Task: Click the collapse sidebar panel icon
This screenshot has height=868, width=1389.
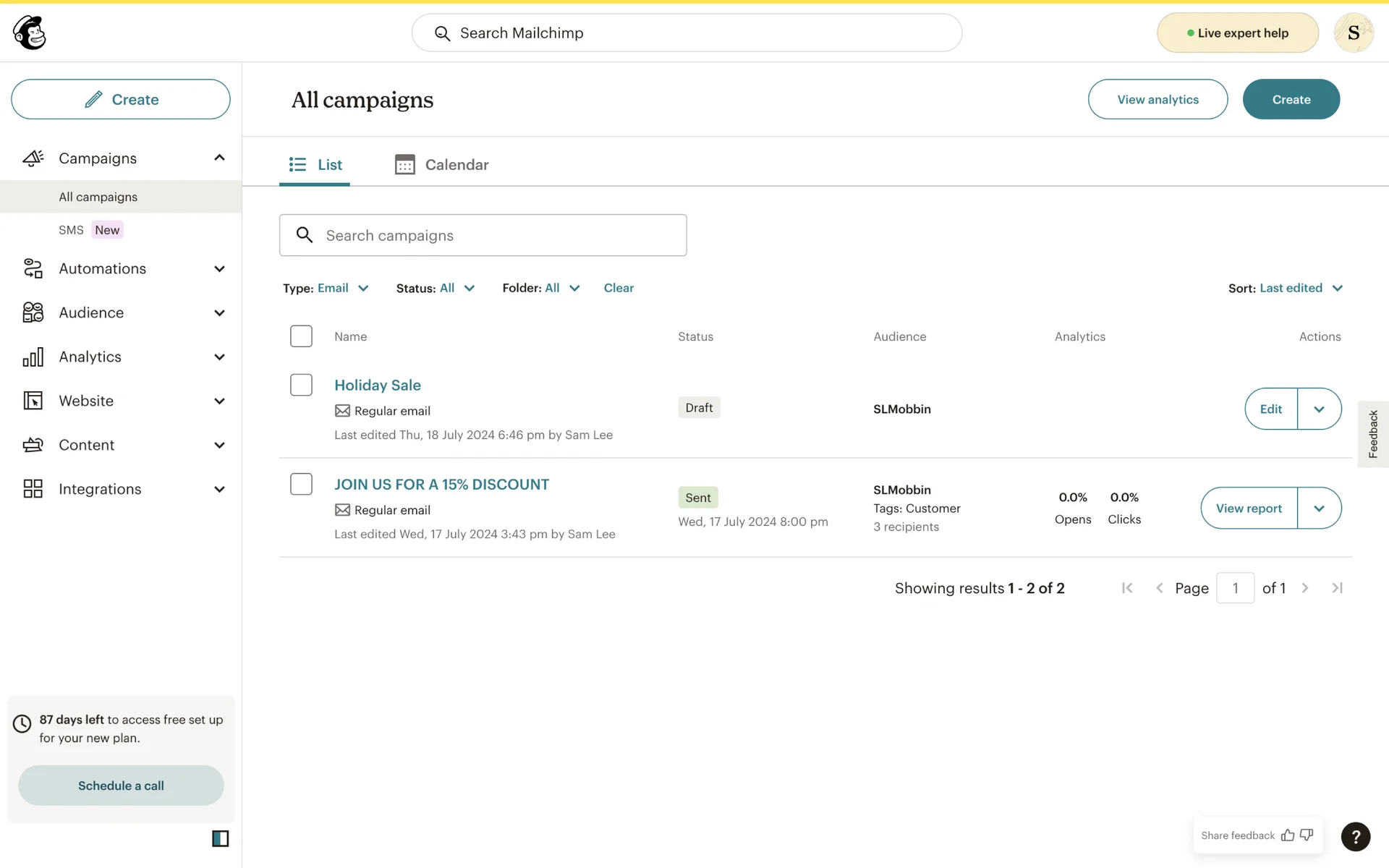Action: pos(220,838)
